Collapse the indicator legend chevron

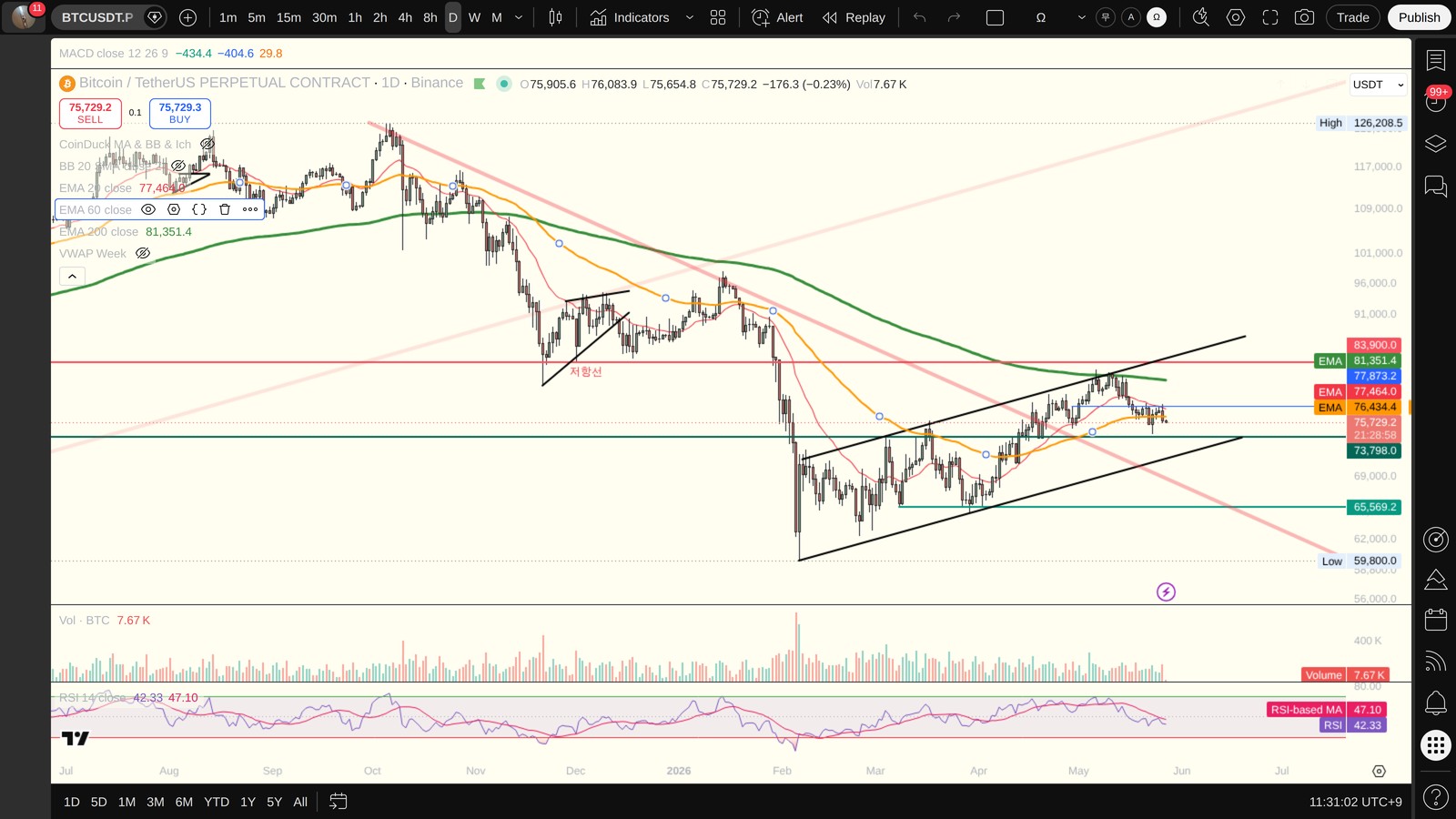(x=72, y=276)
